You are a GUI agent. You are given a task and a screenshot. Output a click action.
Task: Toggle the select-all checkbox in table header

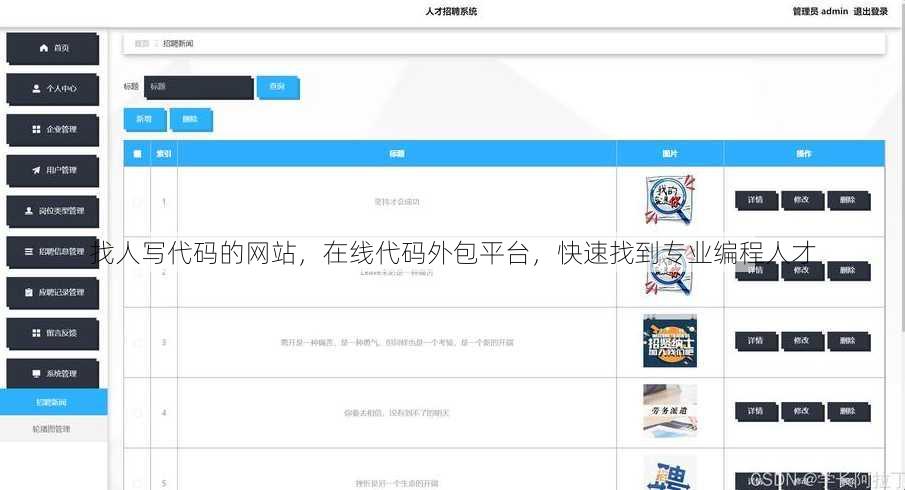[137, 154]
